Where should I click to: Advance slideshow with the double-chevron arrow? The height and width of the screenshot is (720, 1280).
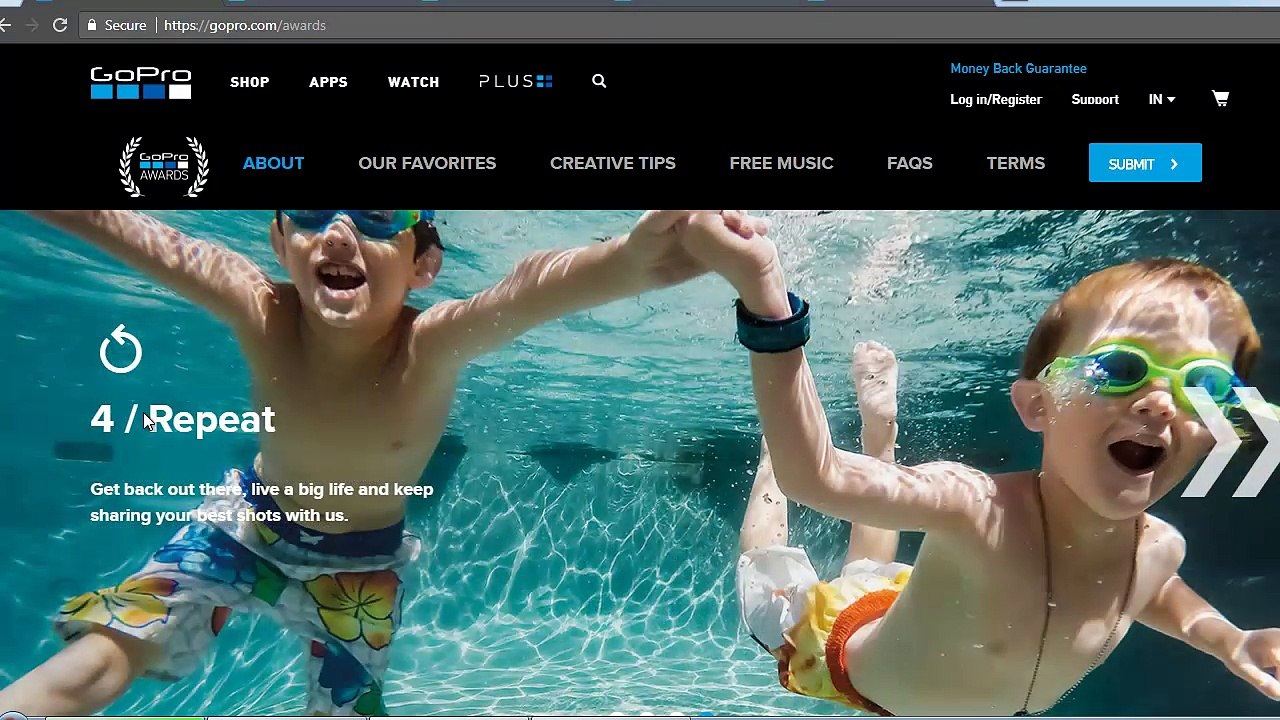[1231, 442]
